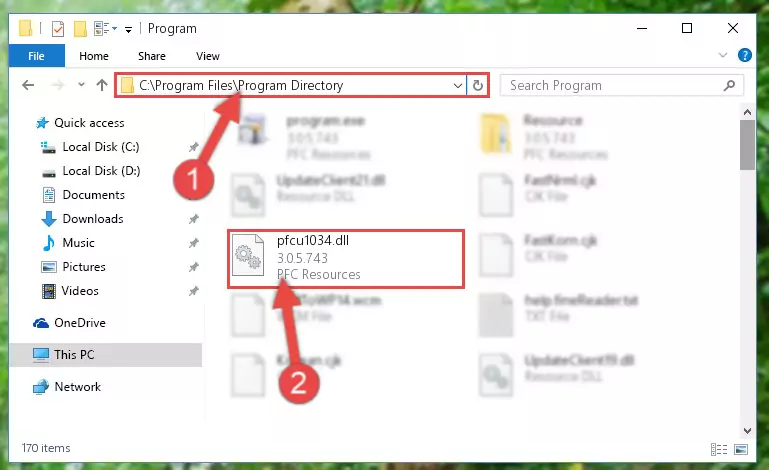This screenshot has width=769, height=470.
Task: Expand the ribbon with the chevron
Action: click(722, 55)
